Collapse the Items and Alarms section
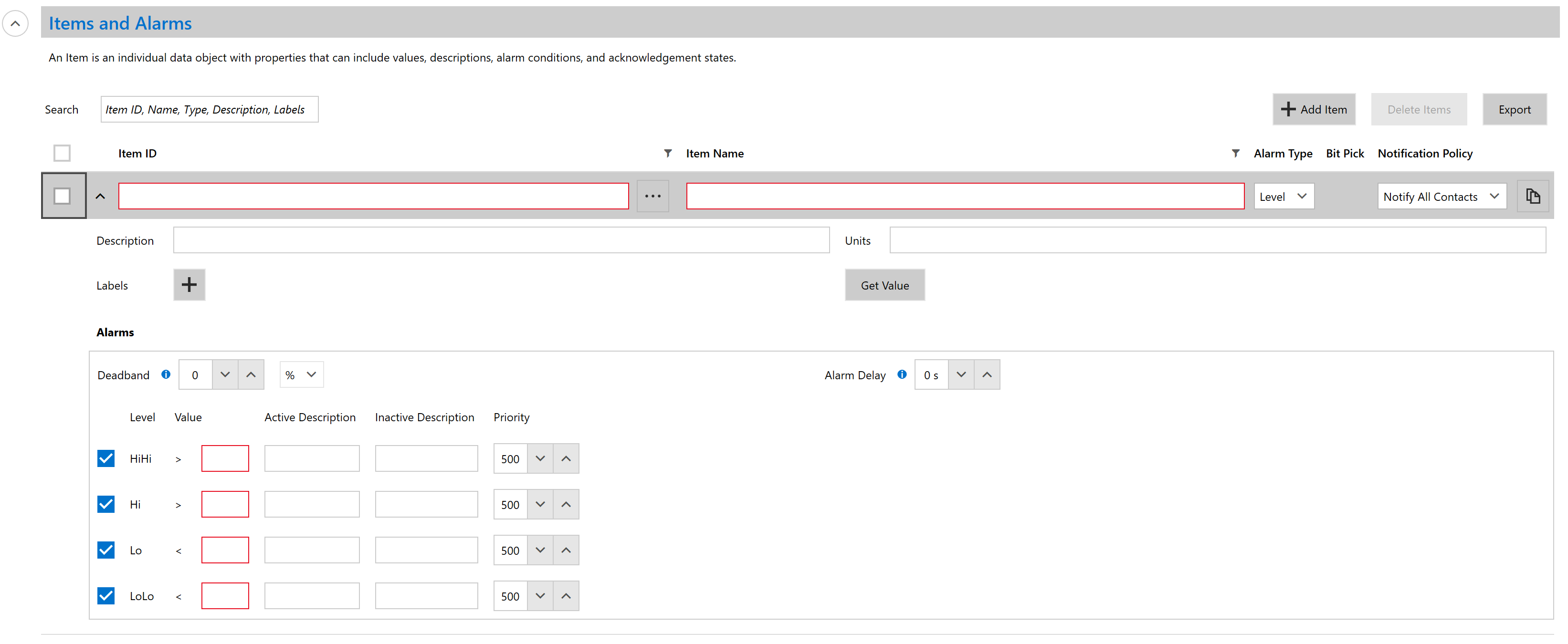This screenshot has height=644, width=1568. (x=15, y=24)
